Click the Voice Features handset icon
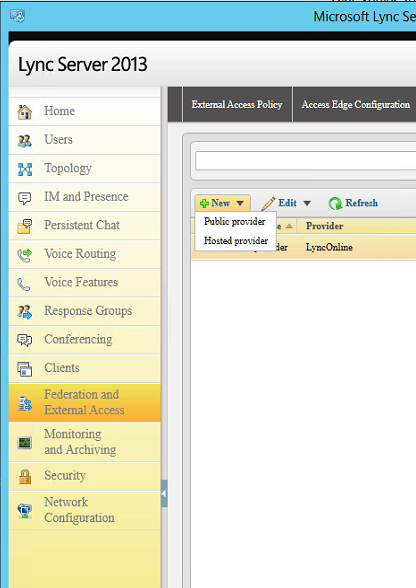The width and height of the screenshot is (416, 588). (x=23, y=284)
